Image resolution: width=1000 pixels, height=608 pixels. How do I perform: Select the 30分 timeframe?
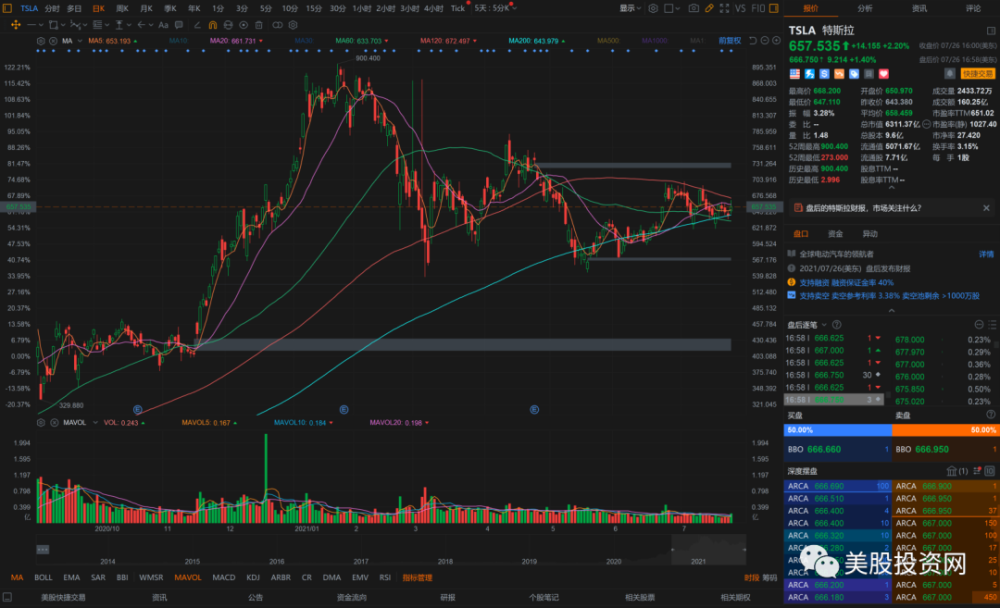(x=337, y=8)
